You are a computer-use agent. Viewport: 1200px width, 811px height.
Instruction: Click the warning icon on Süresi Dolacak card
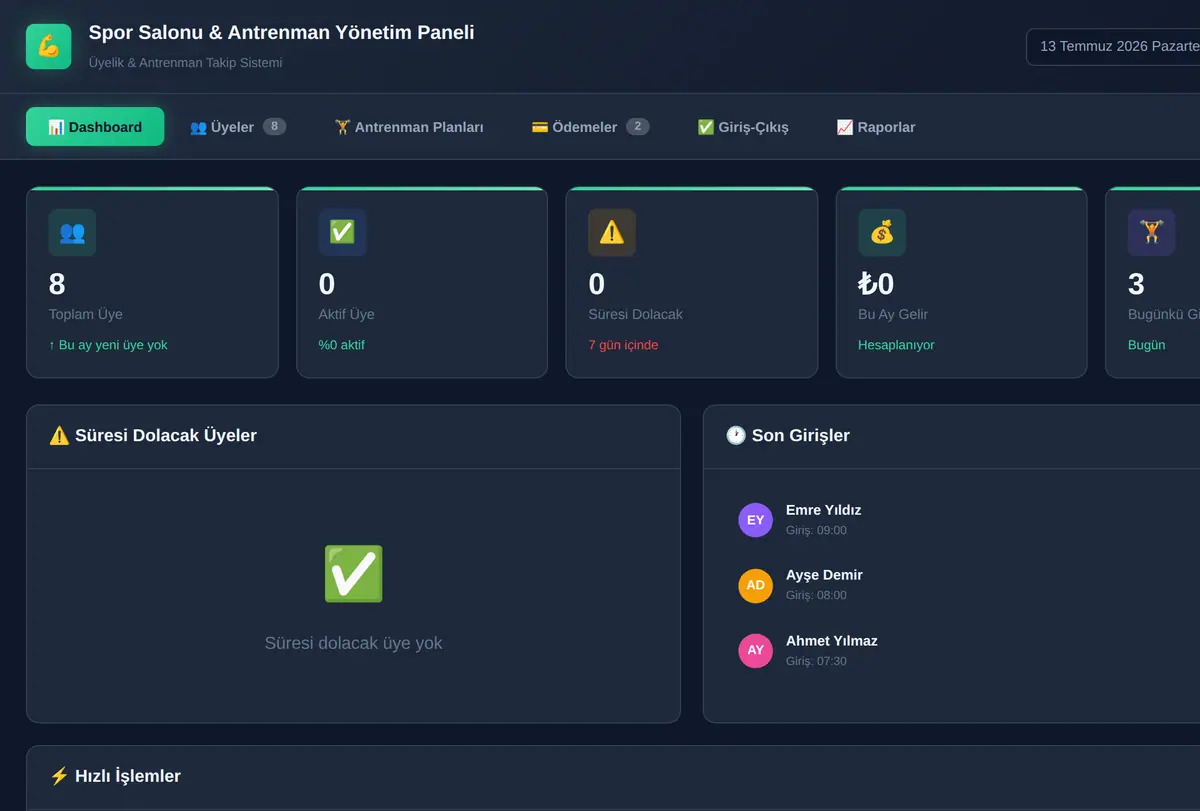click(612, 232)
